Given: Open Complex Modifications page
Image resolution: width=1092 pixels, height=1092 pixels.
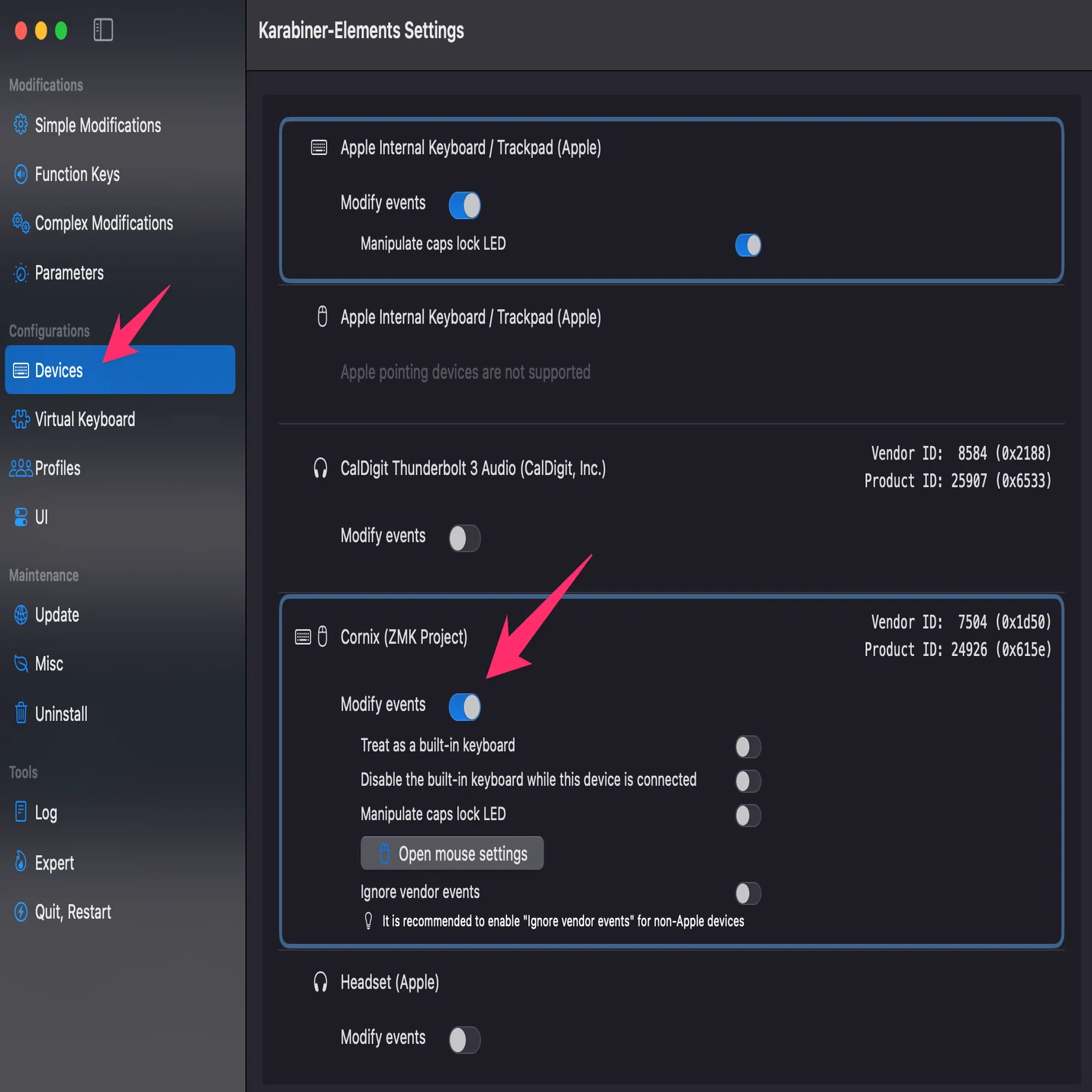Looking at the screenshot, I should (x=120, y=223).
